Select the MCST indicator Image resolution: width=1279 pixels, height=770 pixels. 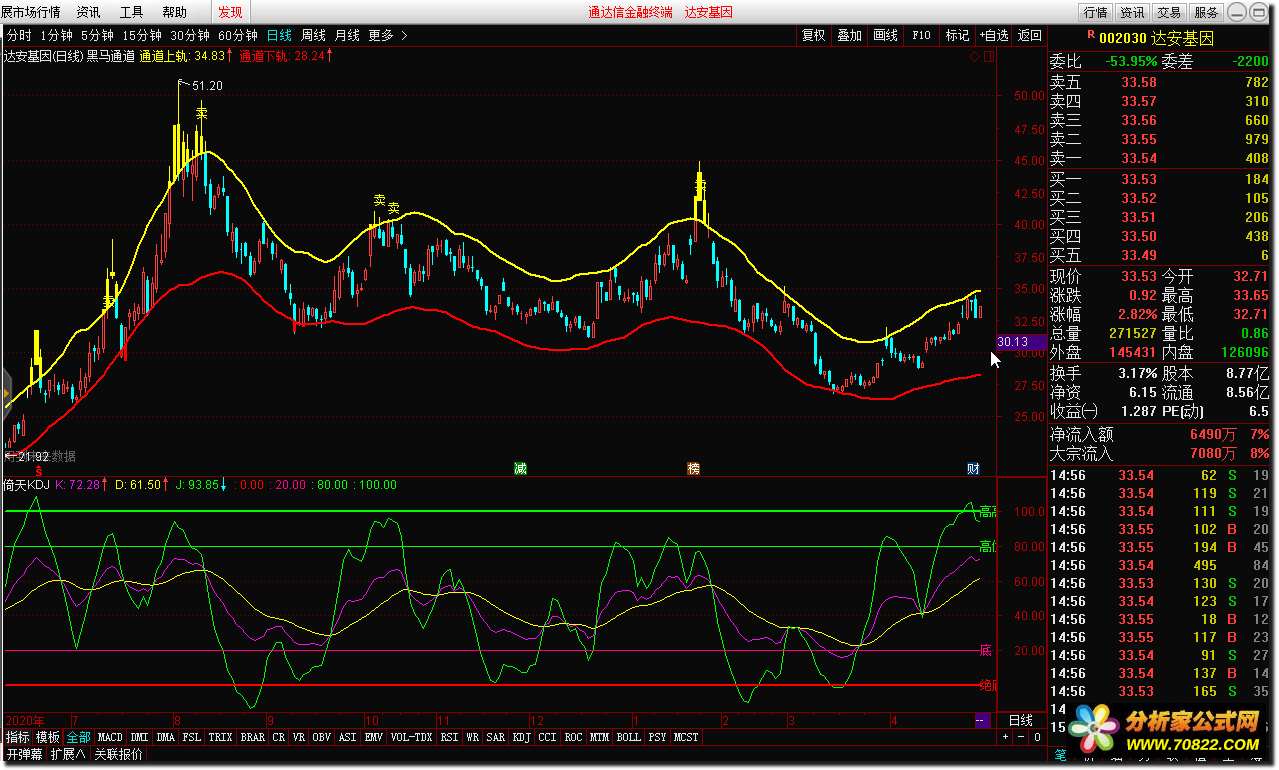pyautogui.click(x=686, y=737)
